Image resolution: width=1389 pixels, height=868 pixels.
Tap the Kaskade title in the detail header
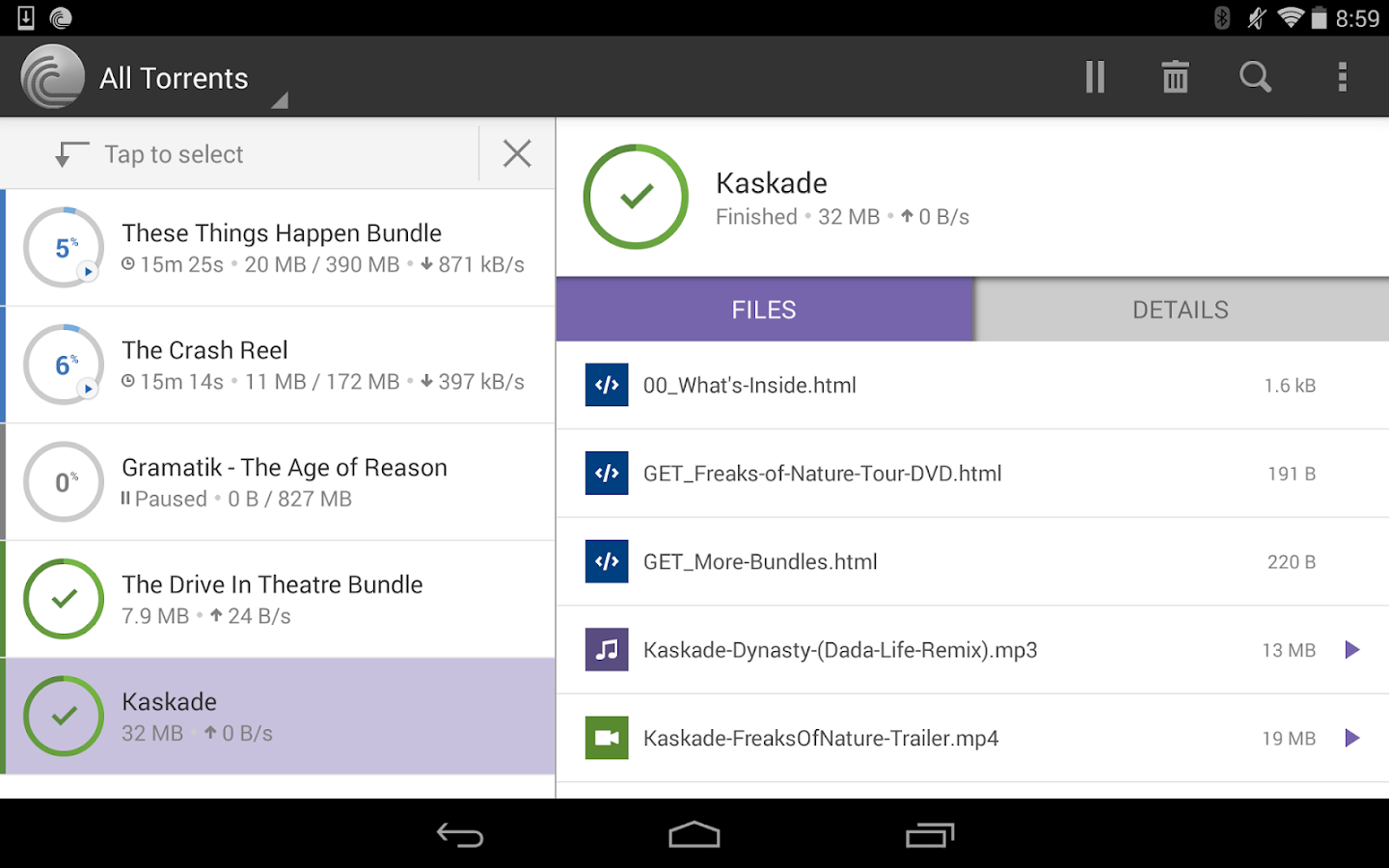(x=772, y=183)
